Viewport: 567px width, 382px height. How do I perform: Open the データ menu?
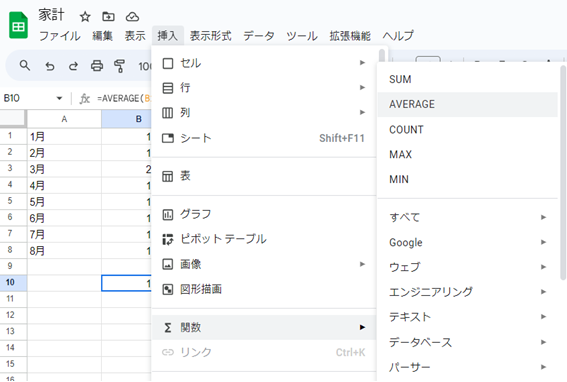coord(259,36)
